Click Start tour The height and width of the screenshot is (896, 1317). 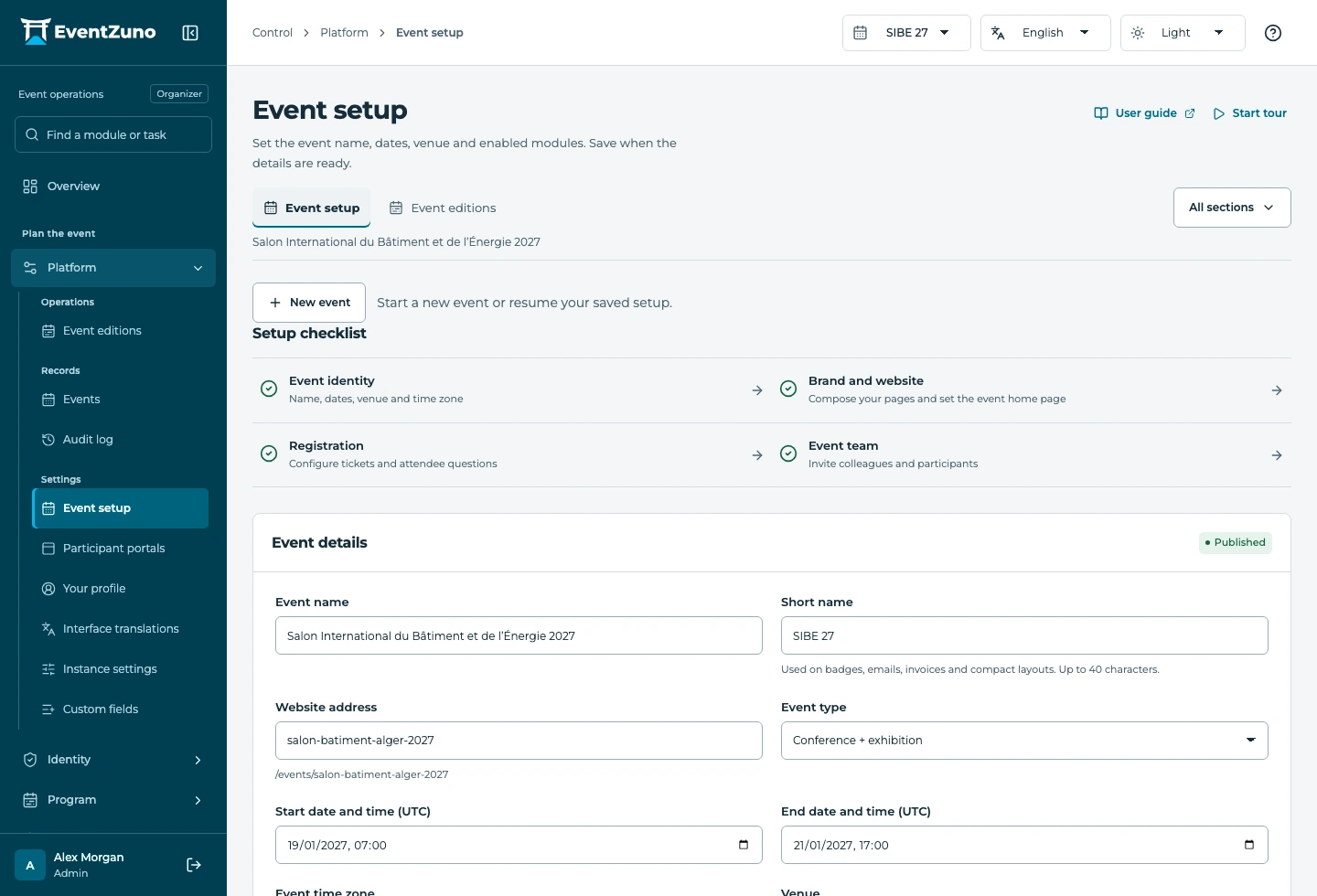pyautogui.click(x=1249, y=113)
